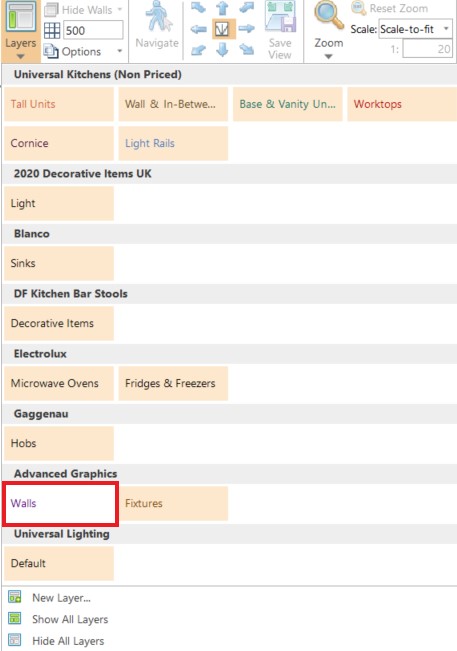Toggle the Tall Units layer
This screenshot has height=651, width=457.
(x=59, y=104)
